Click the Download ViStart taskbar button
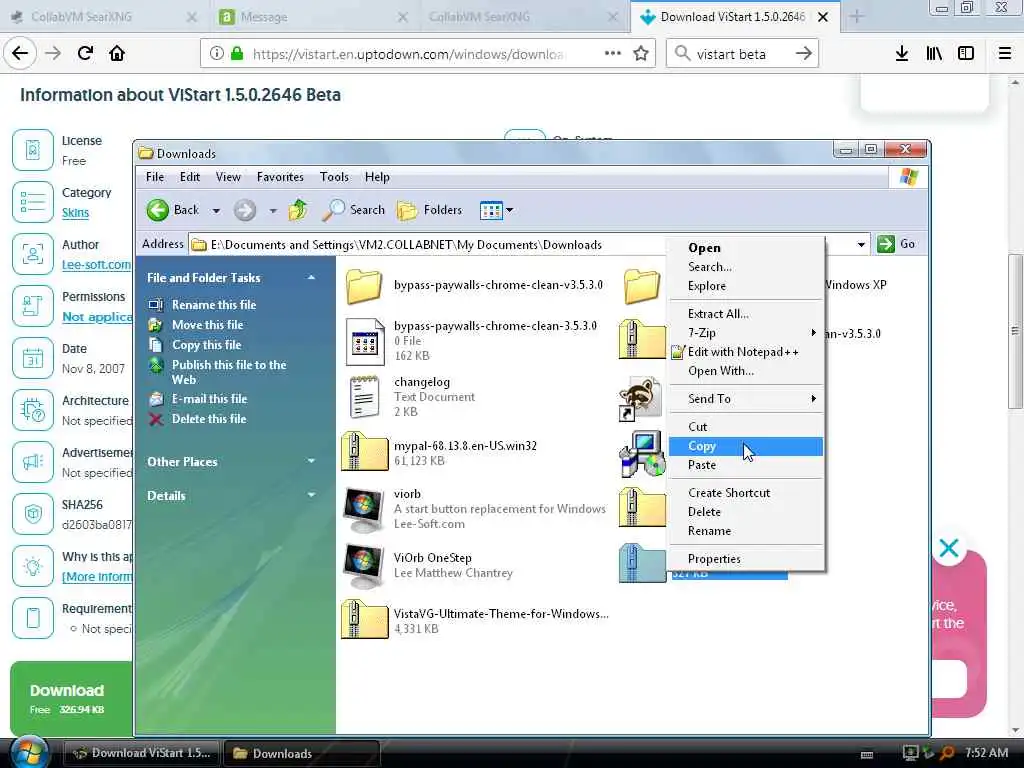 pos(142,753)
